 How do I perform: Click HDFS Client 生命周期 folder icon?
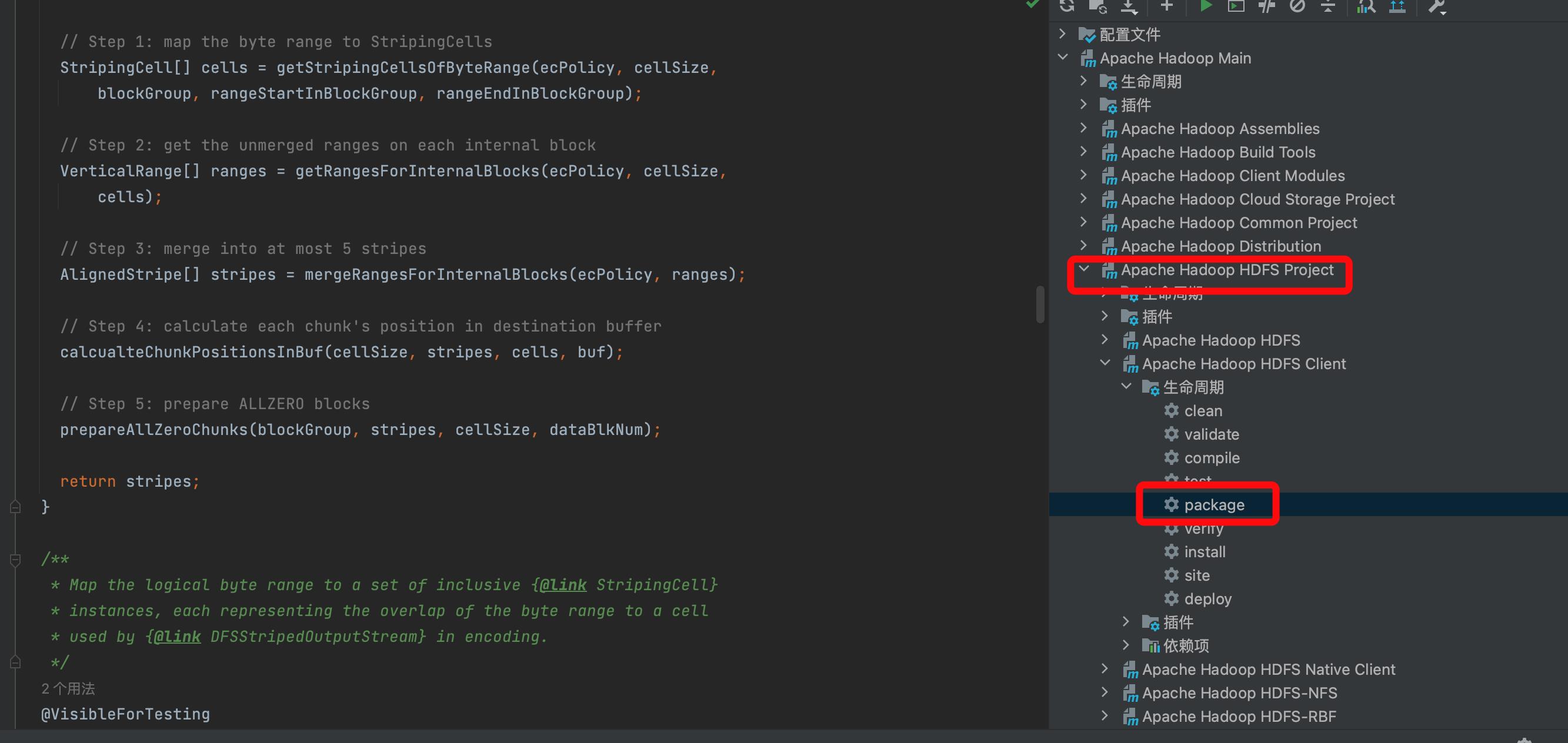(x=1150, y=387)
